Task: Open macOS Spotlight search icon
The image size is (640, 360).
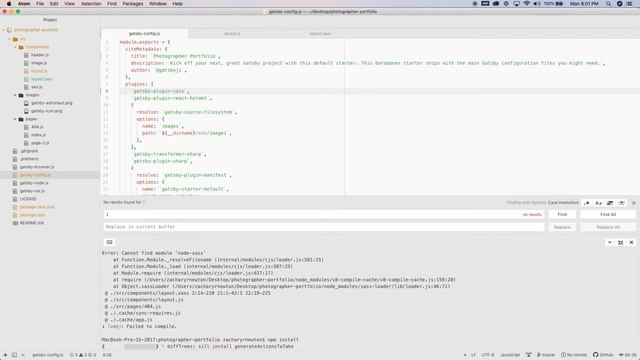Action: click(x=608, y=4)
